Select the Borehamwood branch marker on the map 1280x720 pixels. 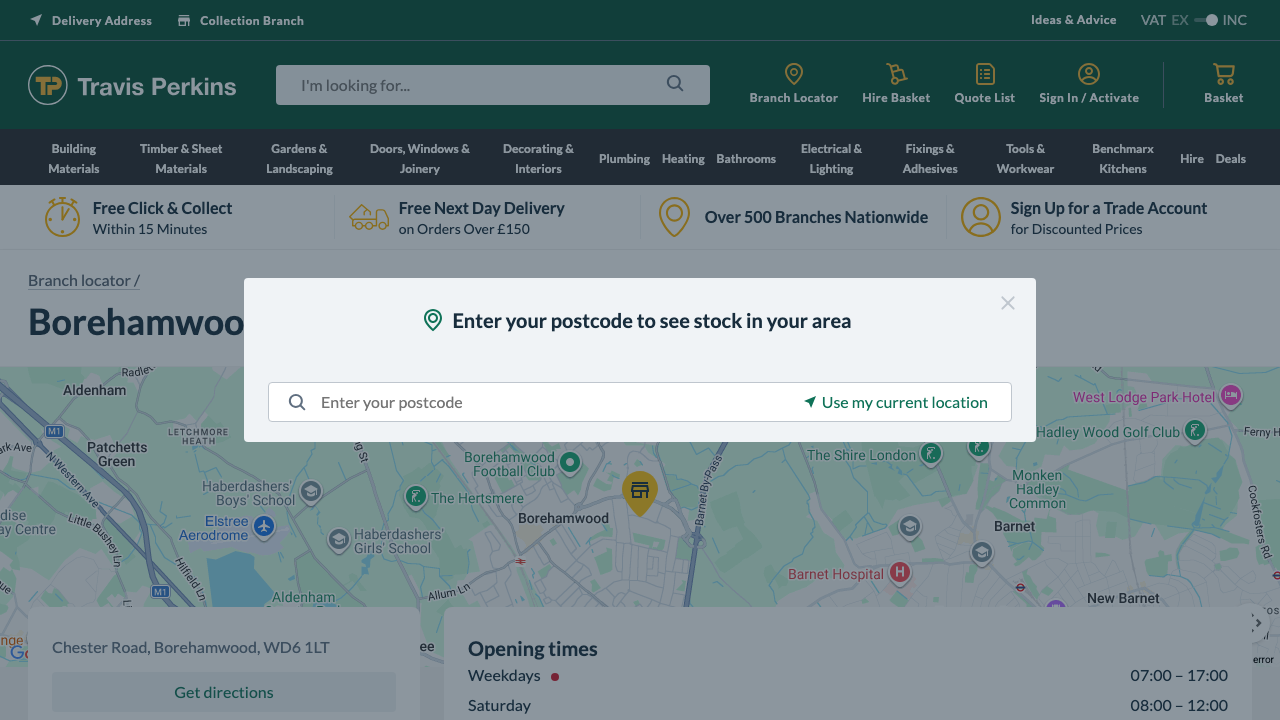click(x=640, y=492)
